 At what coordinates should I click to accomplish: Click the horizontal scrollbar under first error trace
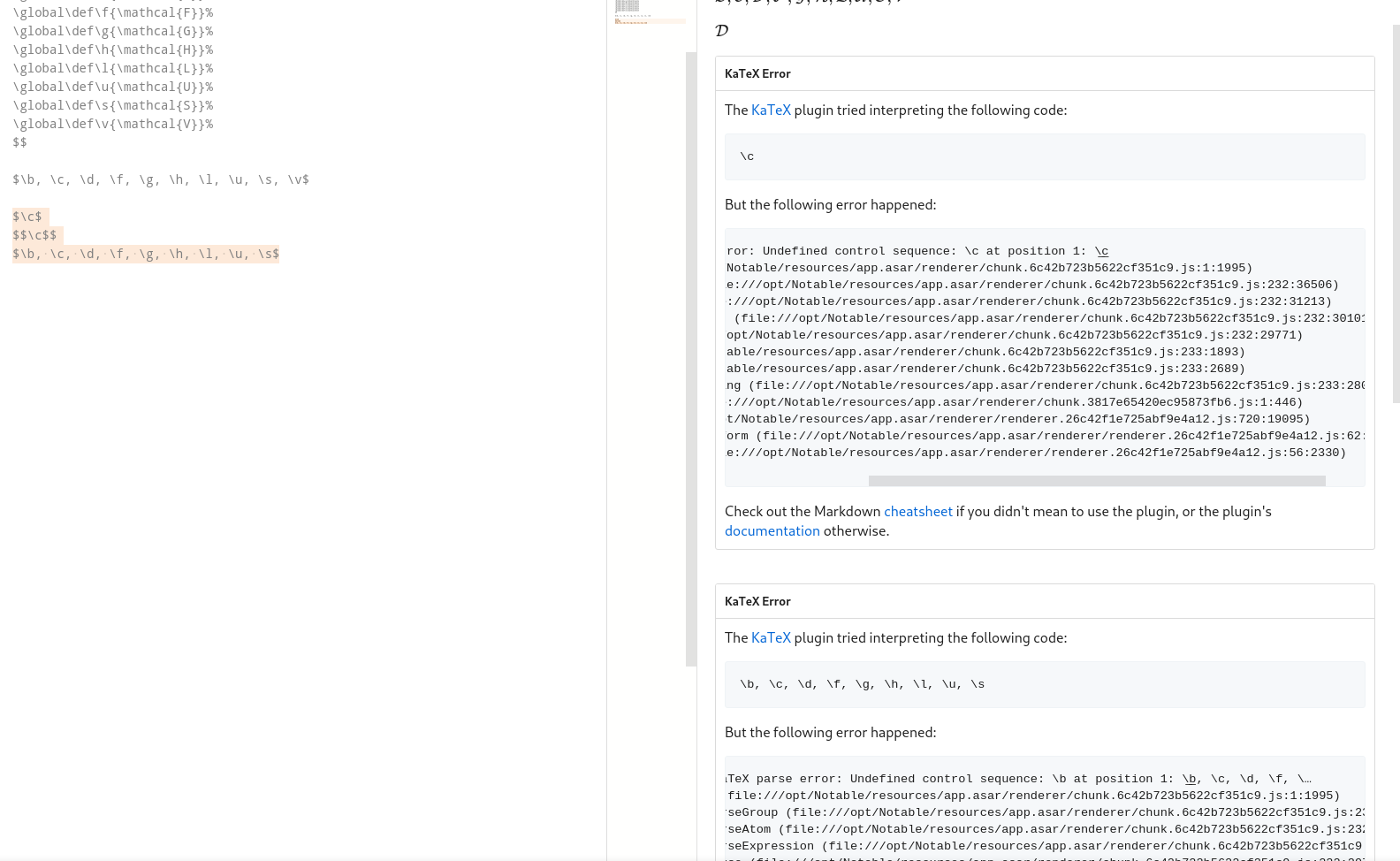click(x=1097, y=481)
